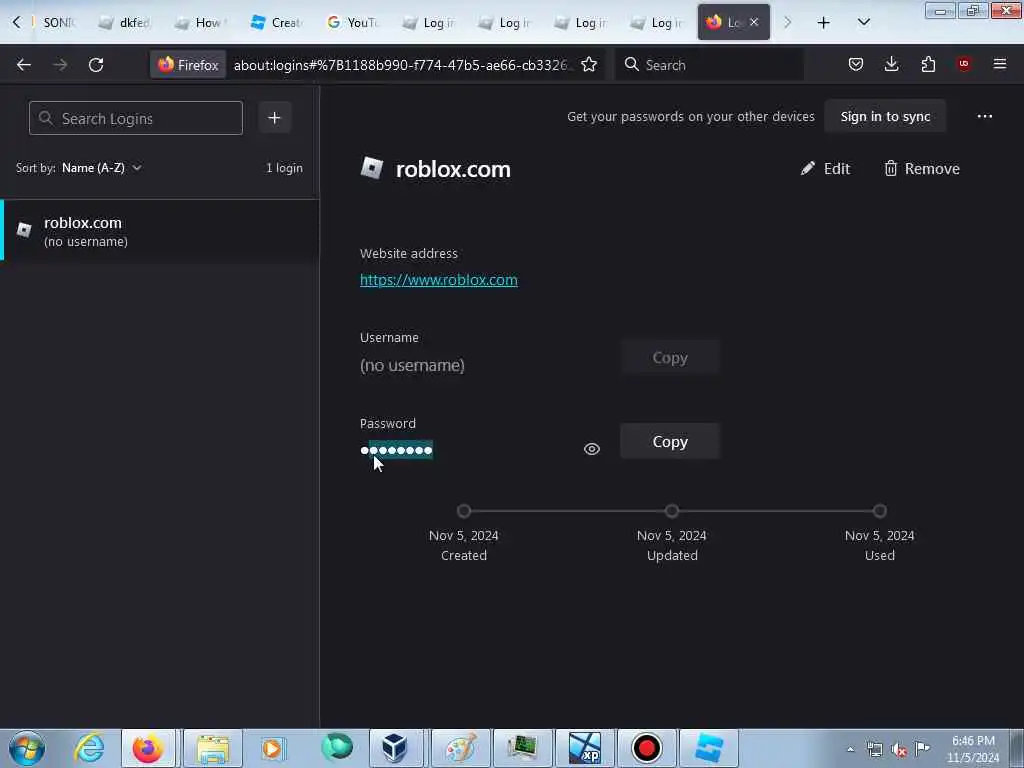Open a new tab with the plus

click(824, 23)
